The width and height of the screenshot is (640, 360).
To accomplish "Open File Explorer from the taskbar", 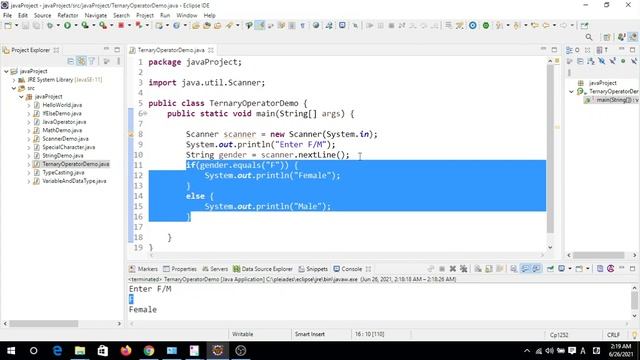I will 80,350.
